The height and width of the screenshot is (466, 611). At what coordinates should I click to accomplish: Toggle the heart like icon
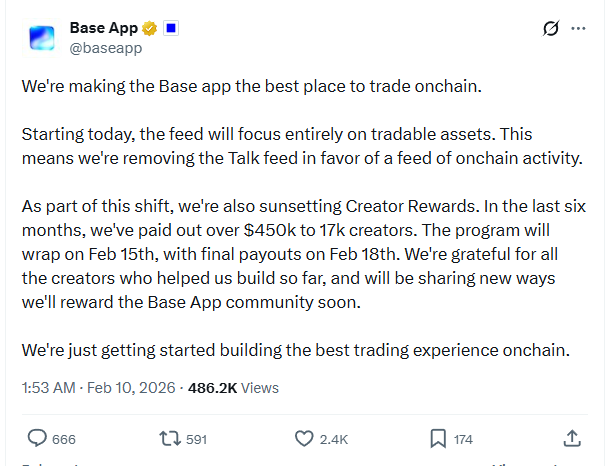[305, 438]
